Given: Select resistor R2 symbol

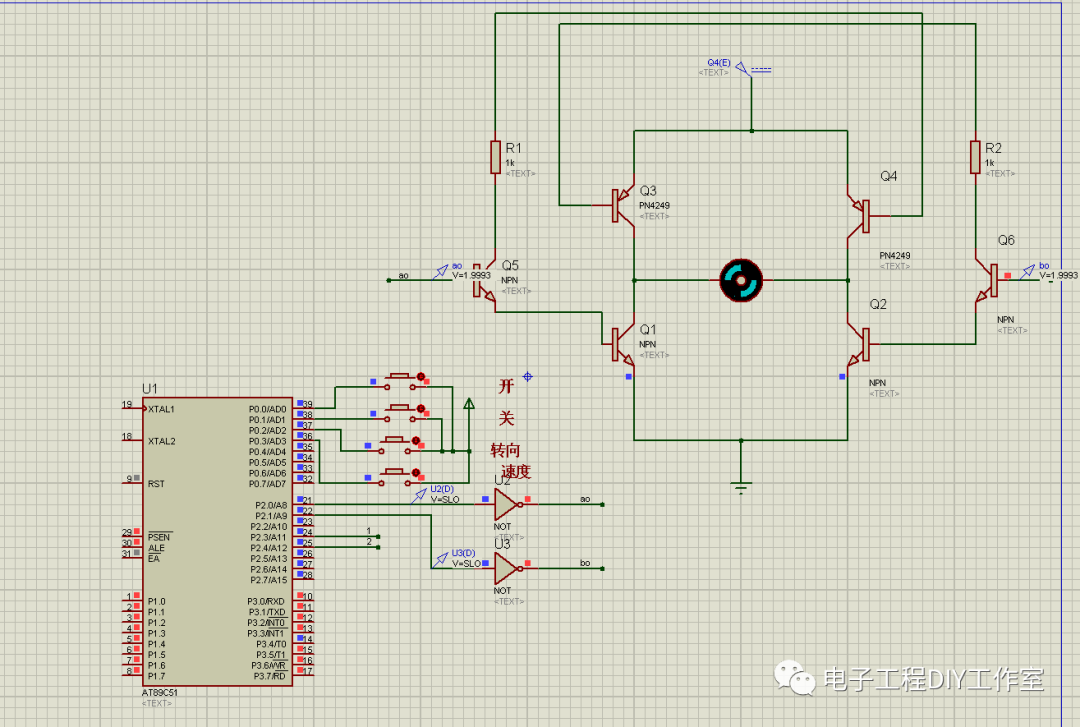Looking at the screenshot, I should 975,157.
